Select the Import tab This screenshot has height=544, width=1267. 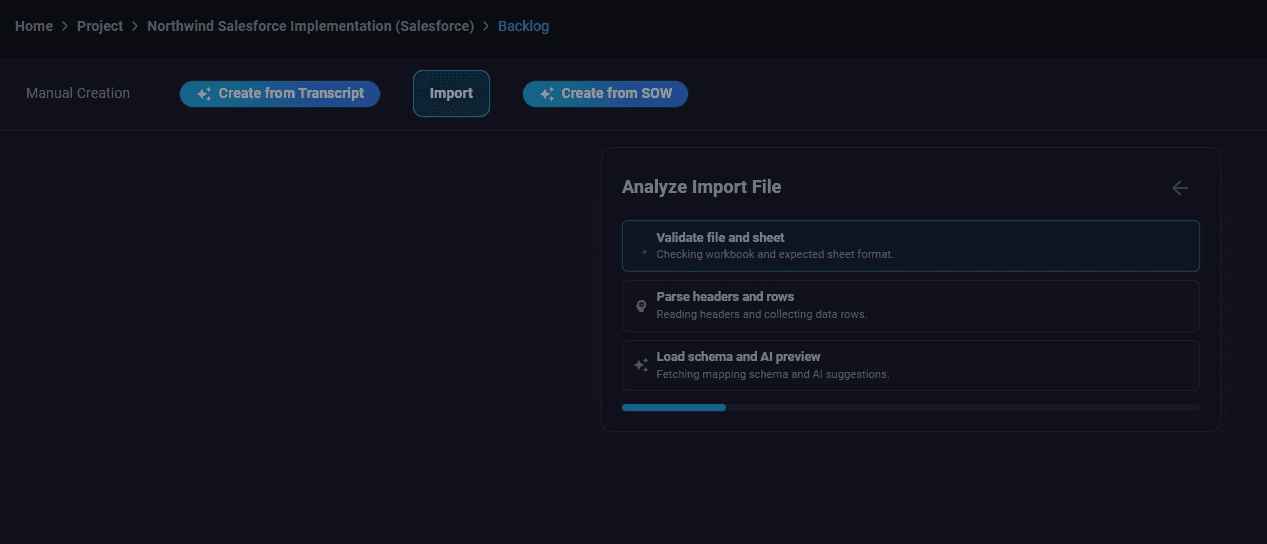tap(451, 93)
